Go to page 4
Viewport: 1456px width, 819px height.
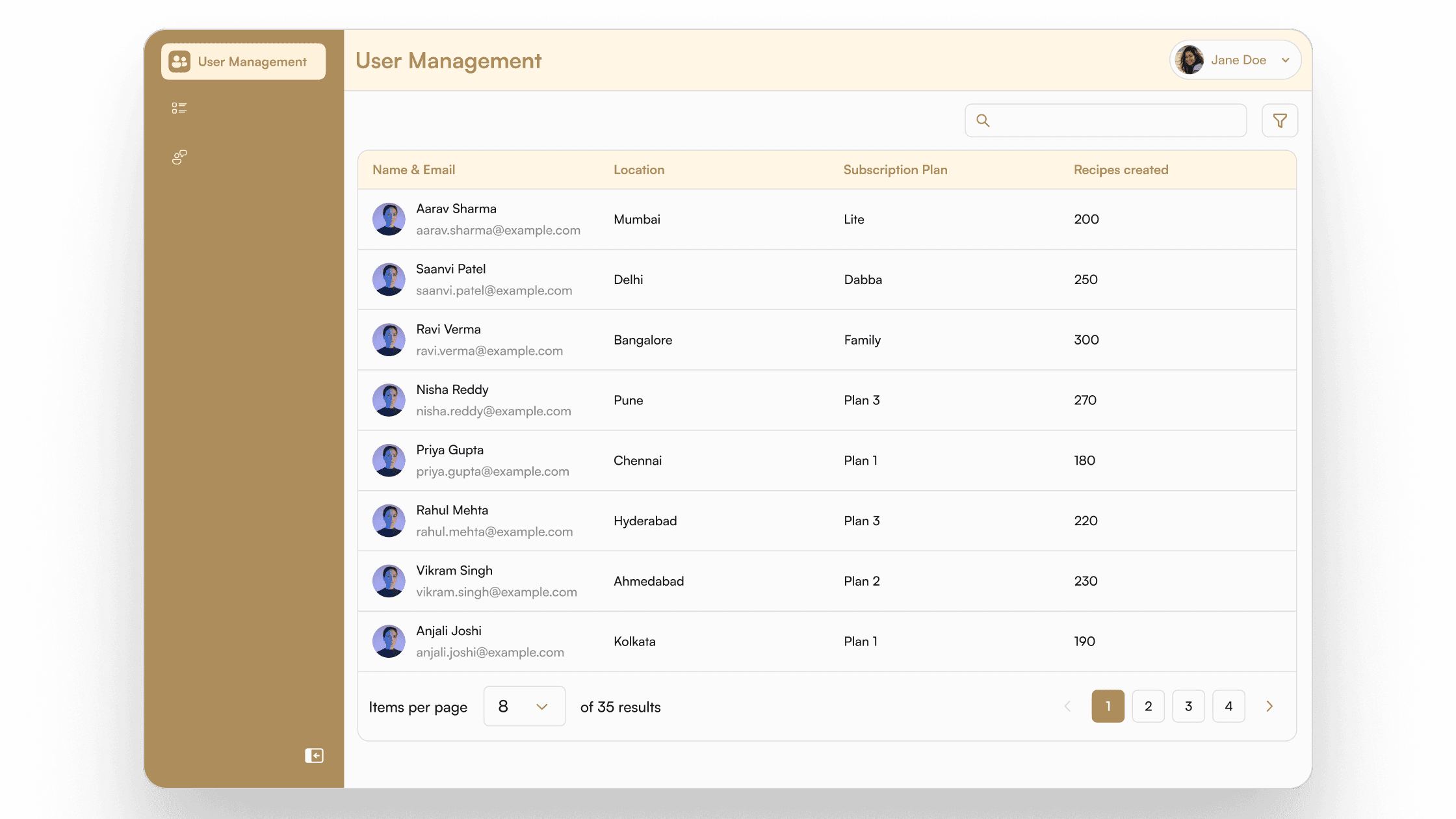[1228, 707]
